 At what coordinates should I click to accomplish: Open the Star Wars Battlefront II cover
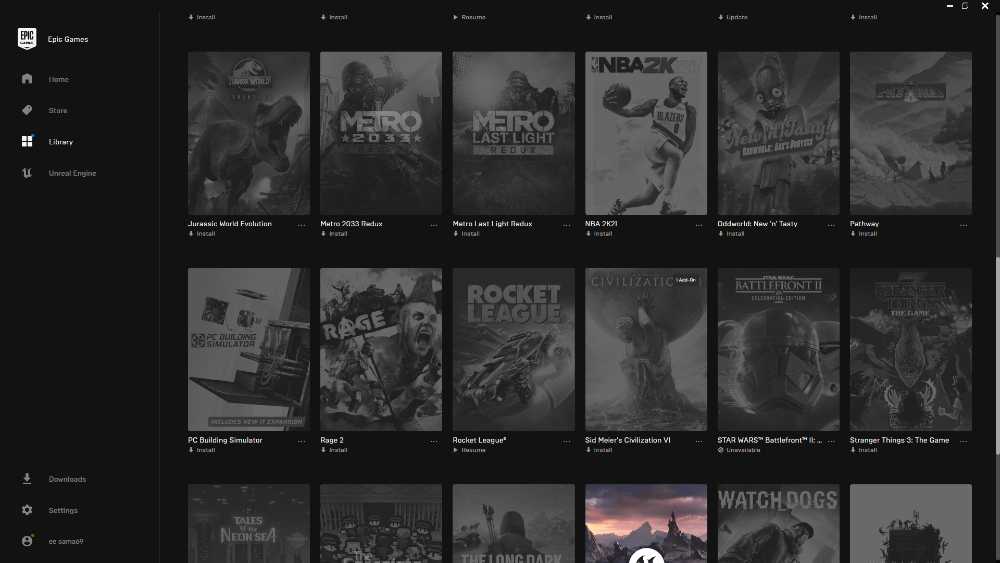(778, 349)
